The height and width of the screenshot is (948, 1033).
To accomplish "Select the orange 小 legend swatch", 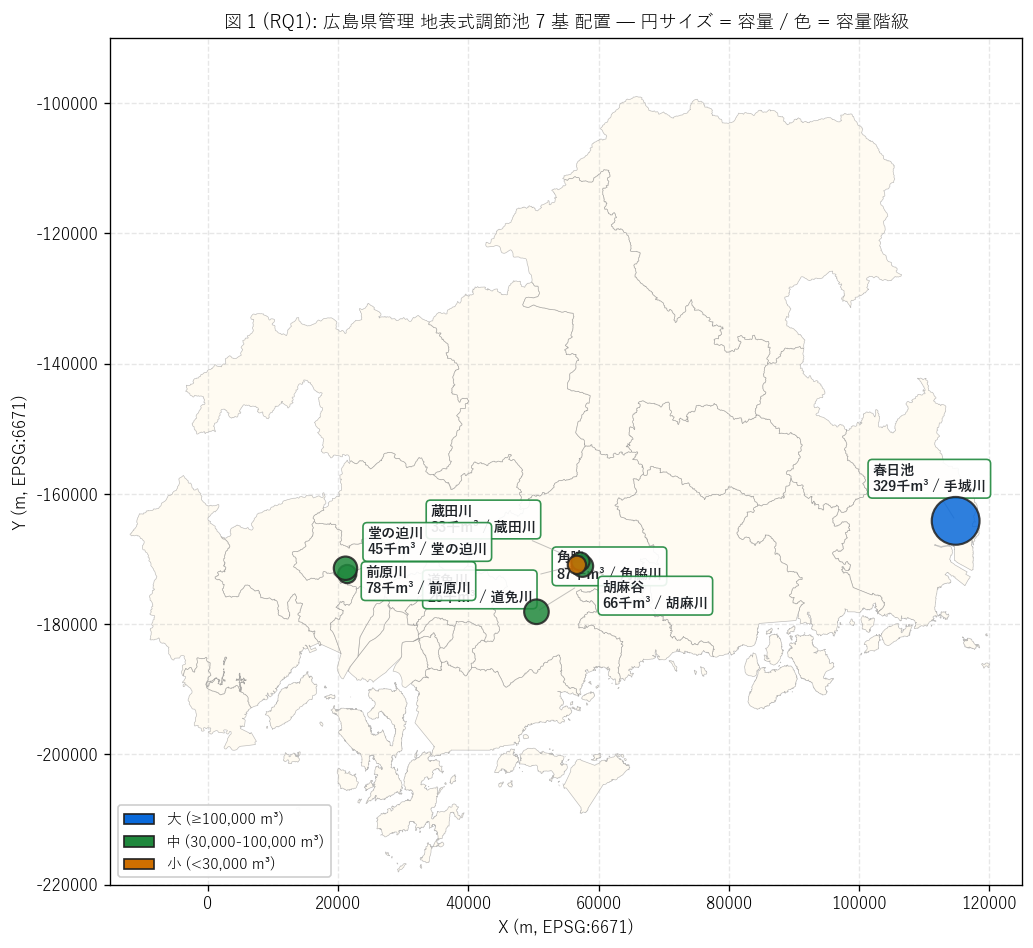I will [139, 864].
